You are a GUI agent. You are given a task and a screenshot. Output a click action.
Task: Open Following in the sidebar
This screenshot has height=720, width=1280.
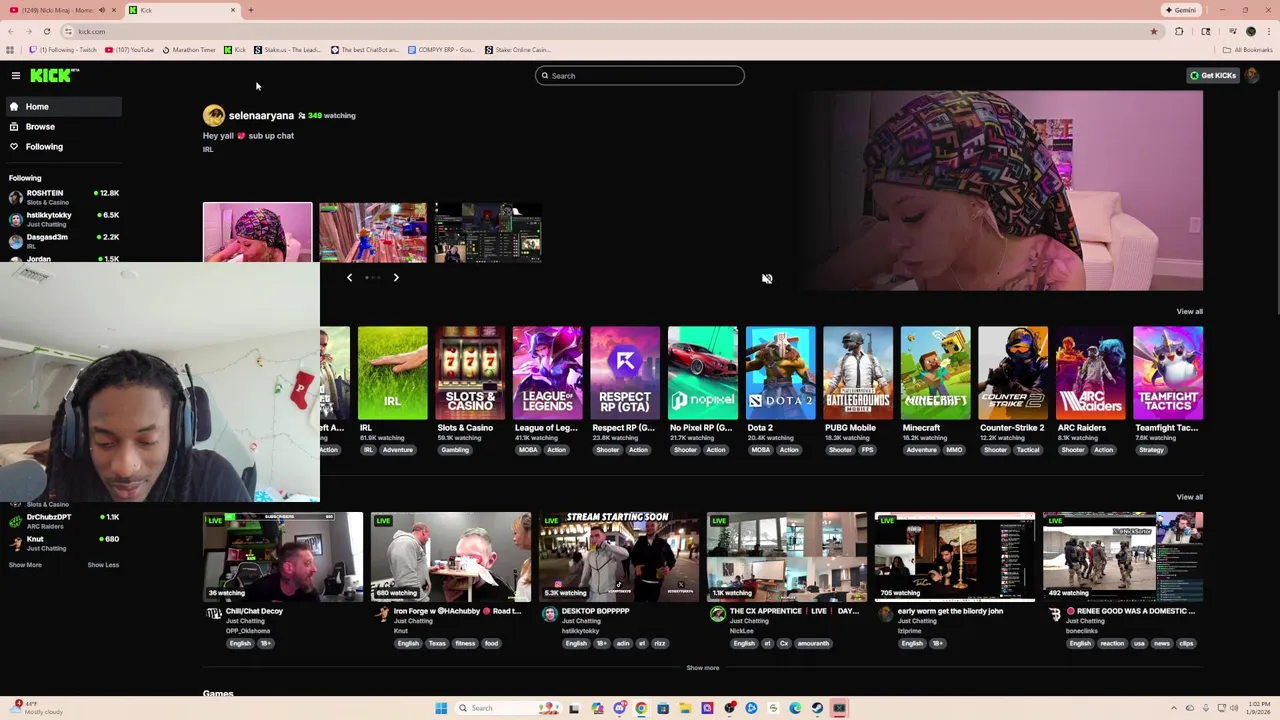[62, 147]
